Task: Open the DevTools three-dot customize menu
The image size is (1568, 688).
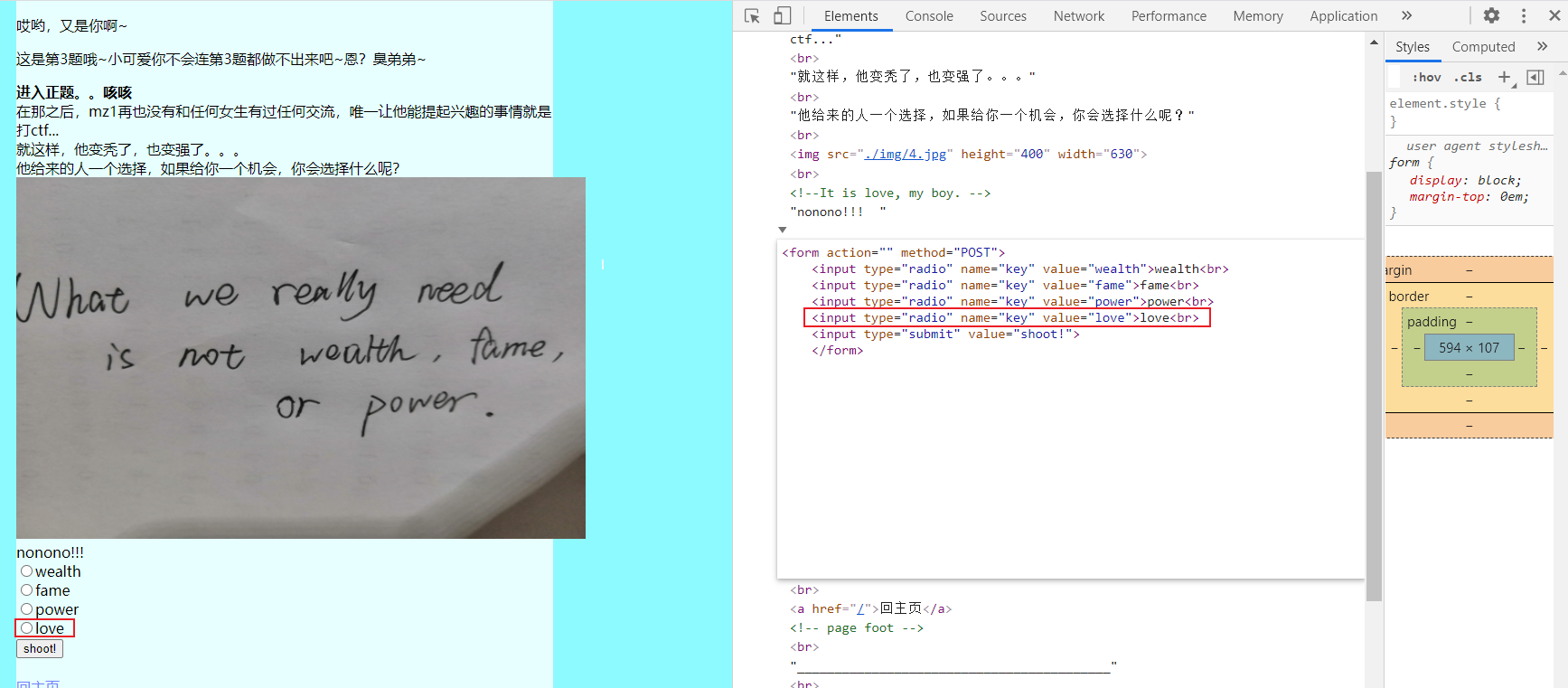Action: coord(1524,15)
